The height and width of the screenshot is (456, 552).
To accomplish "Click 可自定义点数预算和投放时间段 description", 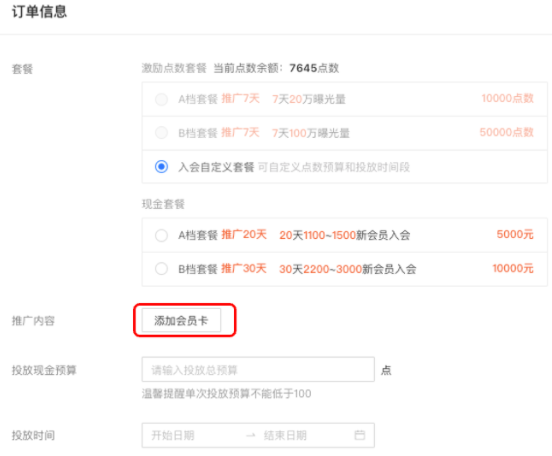I will [334, 167].
